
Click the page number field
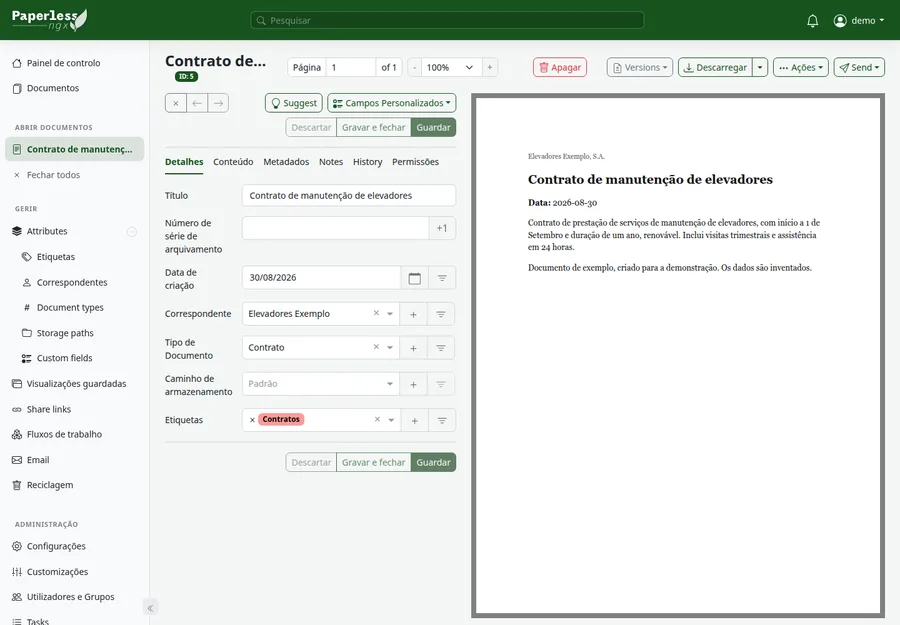tap(350, 68)
